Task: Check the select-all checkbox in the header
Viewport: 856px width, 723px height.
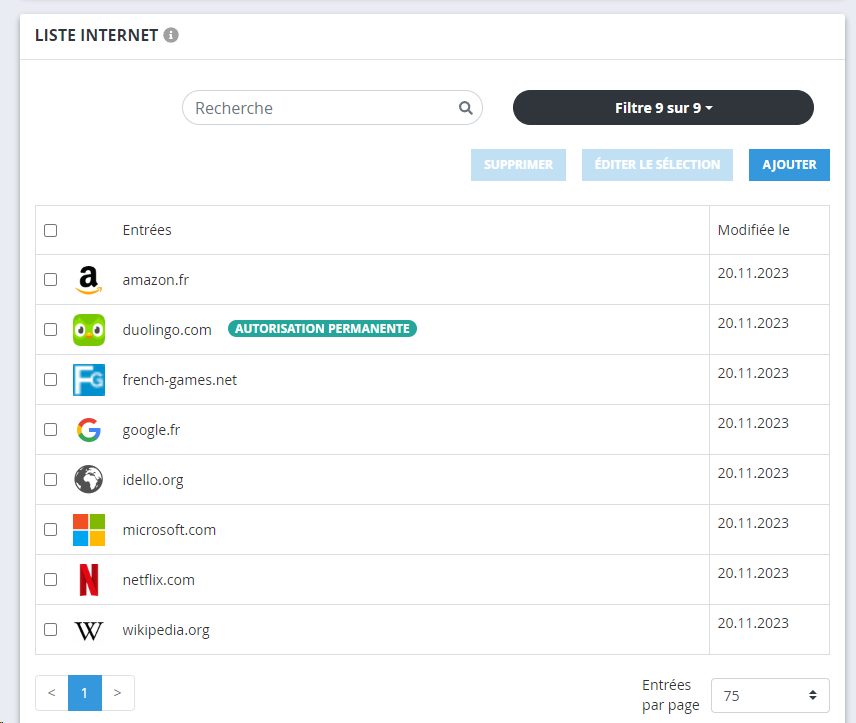Action: pyautogui.click(x=50, y=230)
